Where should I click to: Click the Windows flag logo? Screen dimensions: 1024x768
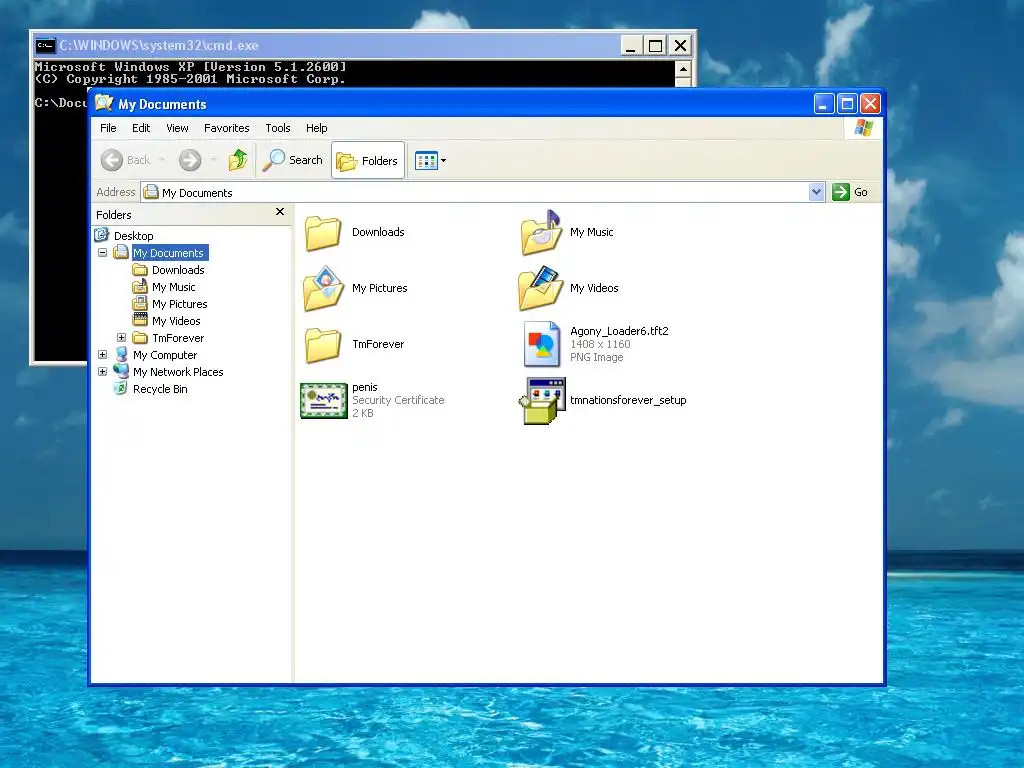coord(863,127)
